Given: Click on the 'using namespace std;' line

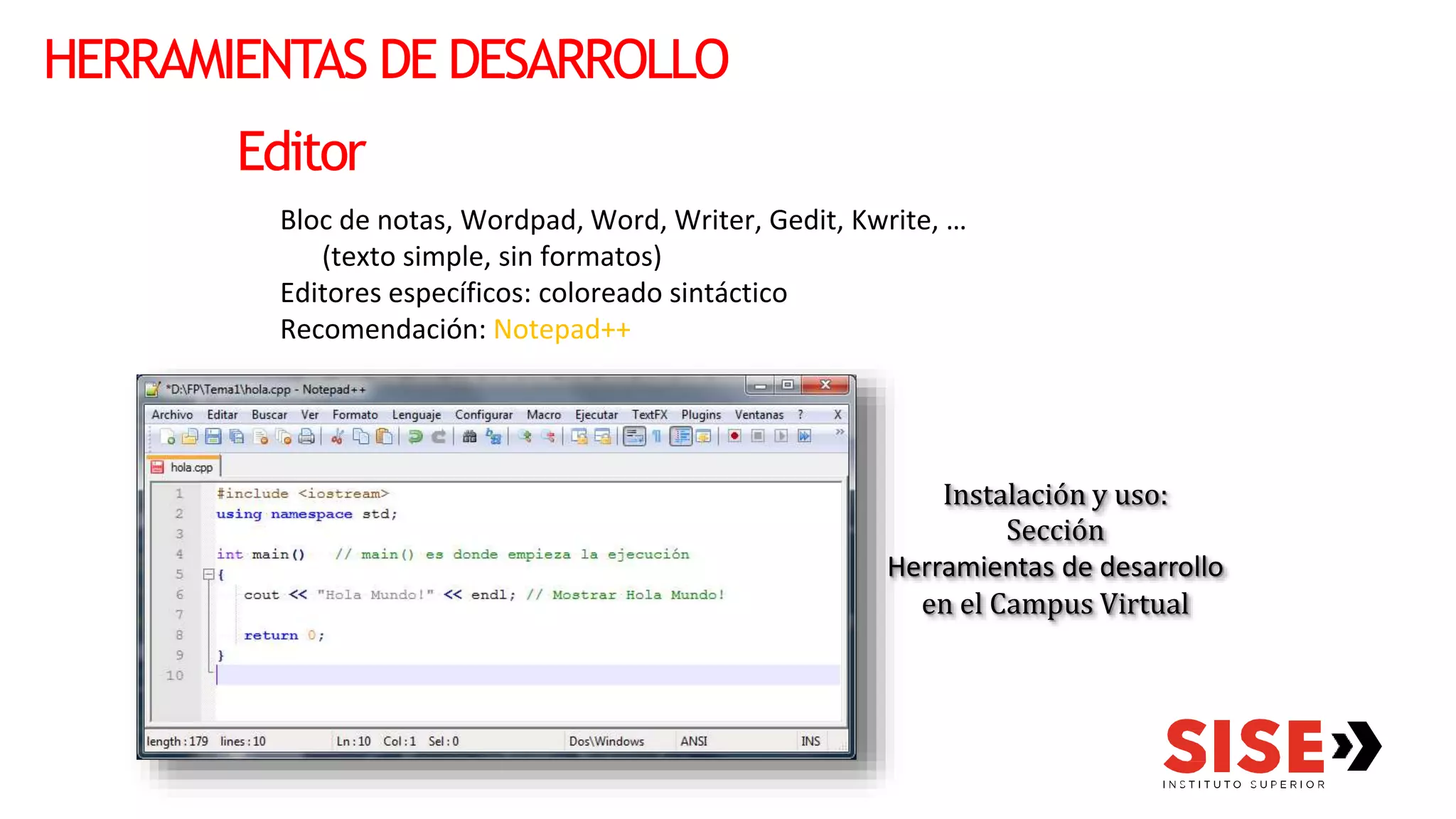Looking at the screenshot, I should [x=306, y=514].
